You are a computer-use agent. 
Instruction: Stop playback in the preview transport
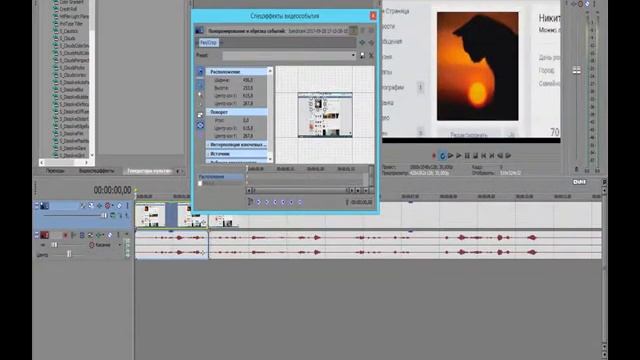(x=475, y=156)
